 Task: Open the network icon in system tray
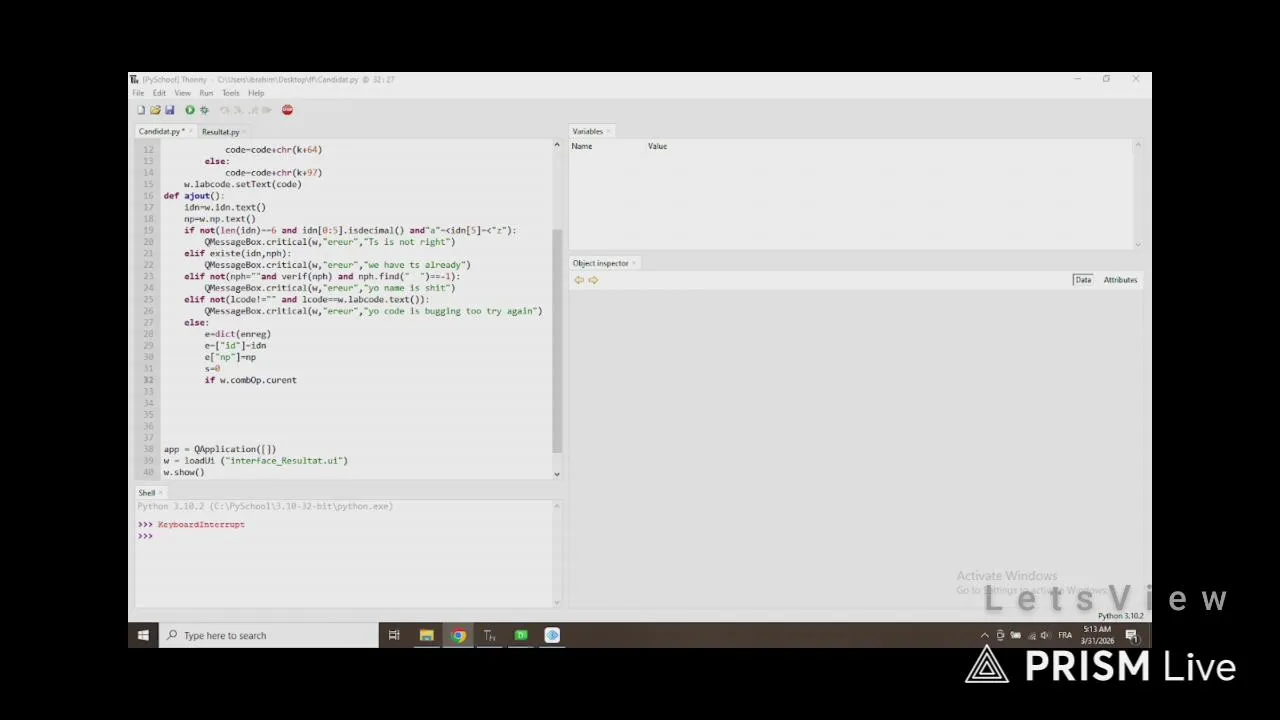click(1030, 635)
